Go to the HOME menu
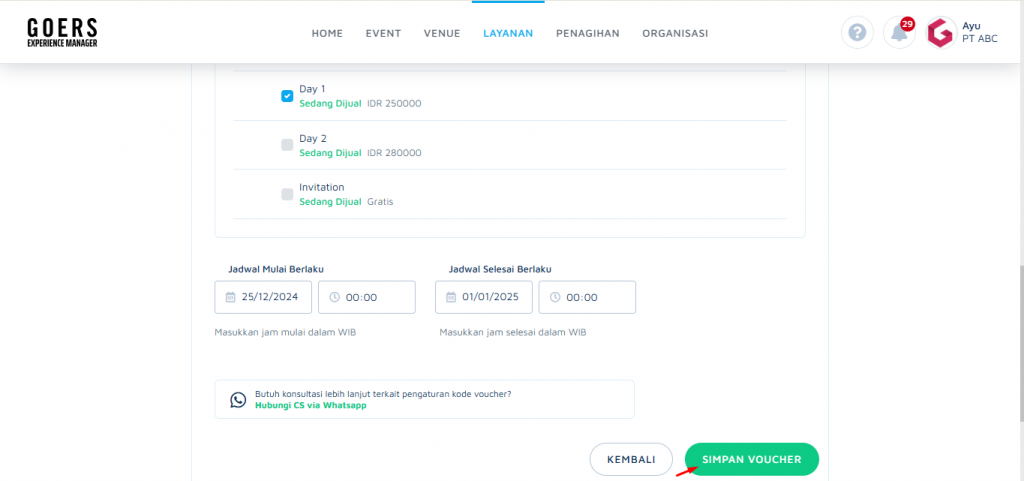Screen dimensions: 1024x481 (x=327, y=33)
